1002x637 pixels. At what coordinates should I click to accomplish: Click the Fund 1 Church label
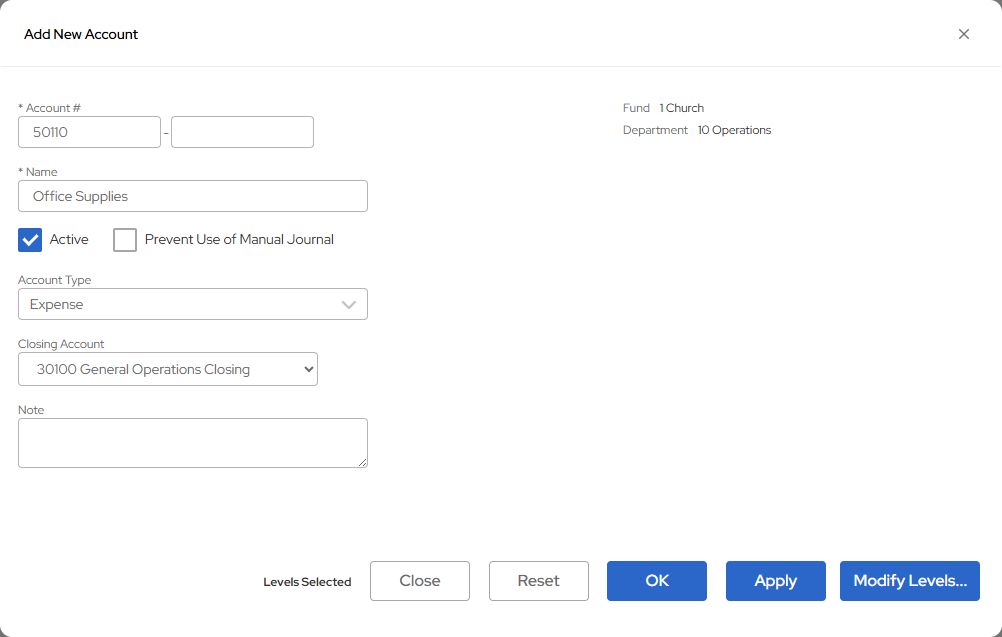click(664, 107)
